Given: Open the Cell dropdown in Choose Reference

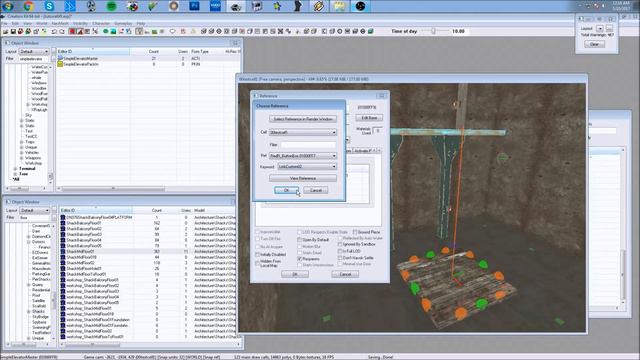Looking at the screenshot, I should point(303,132).
